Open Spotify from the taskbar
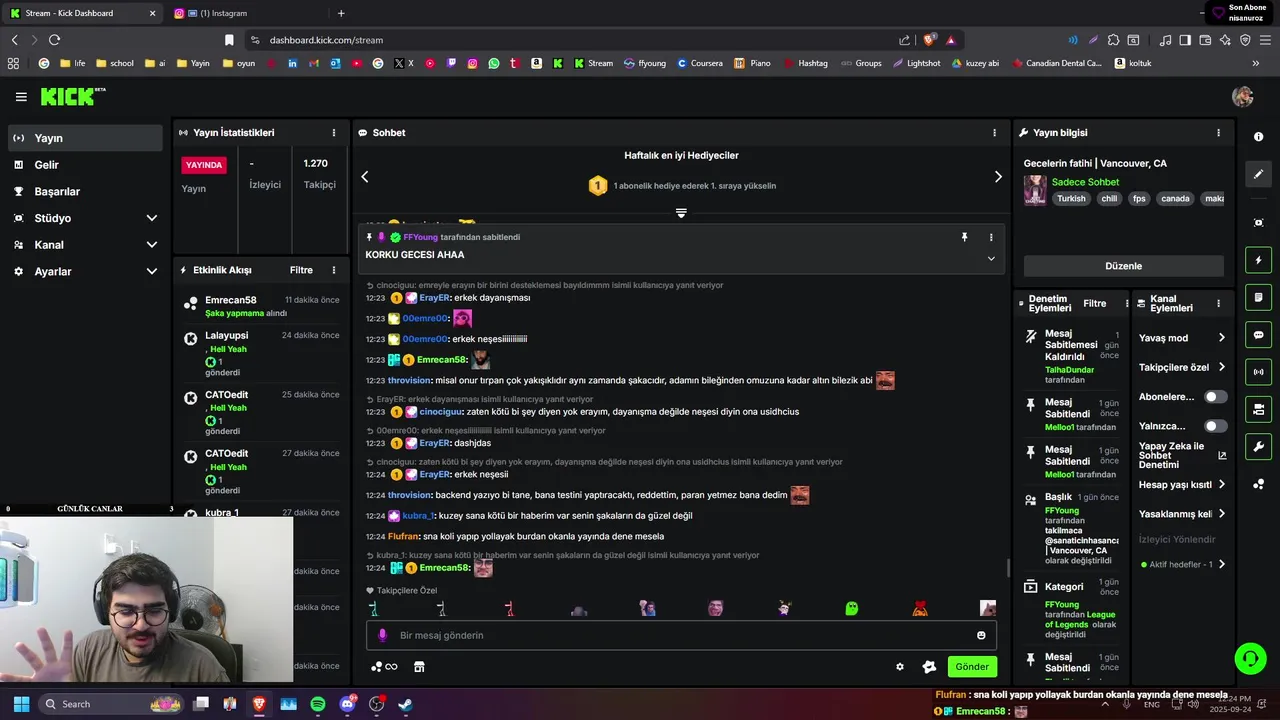The height and width of the screenshot is (720, 1280). [x=318, y=704]
